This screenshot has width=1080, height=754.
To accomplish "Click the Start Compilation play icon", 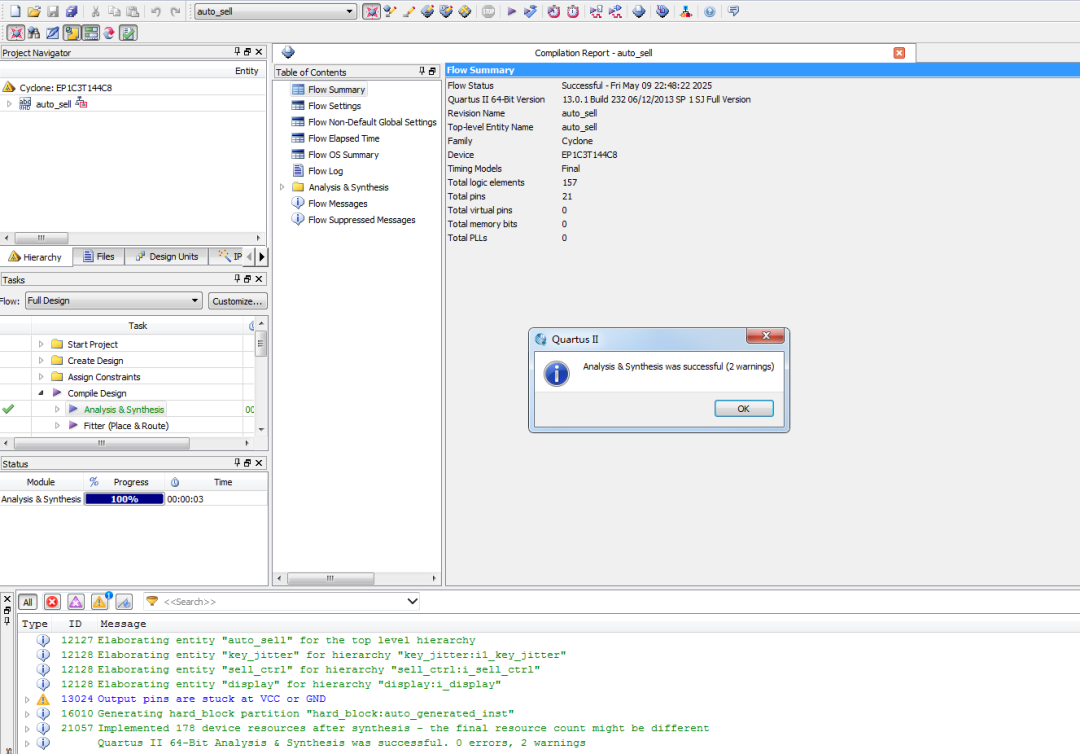I will pyautogui.click(x=512, y=11).
